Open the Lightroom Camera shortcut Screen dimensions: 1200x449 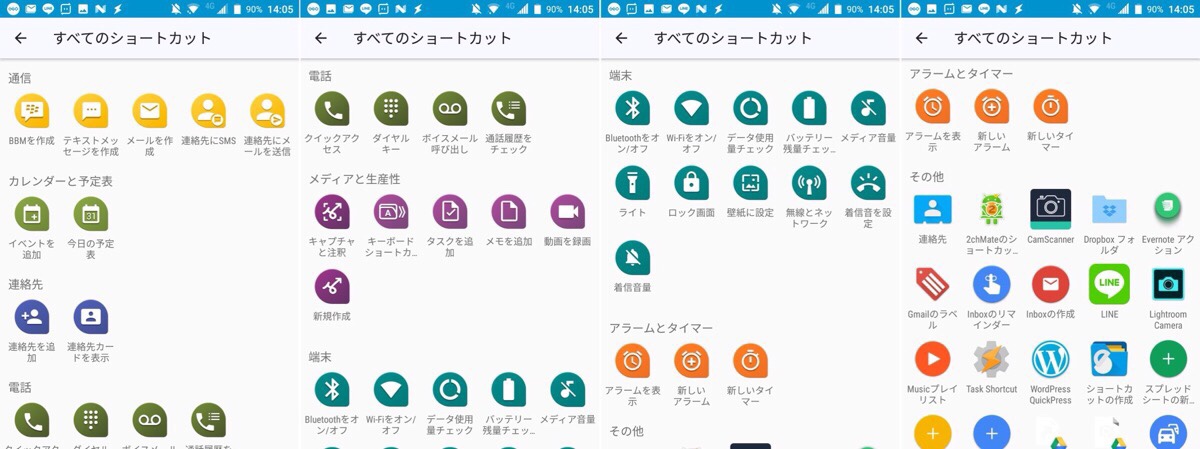pyautogui.click(x=1168, y=284)
